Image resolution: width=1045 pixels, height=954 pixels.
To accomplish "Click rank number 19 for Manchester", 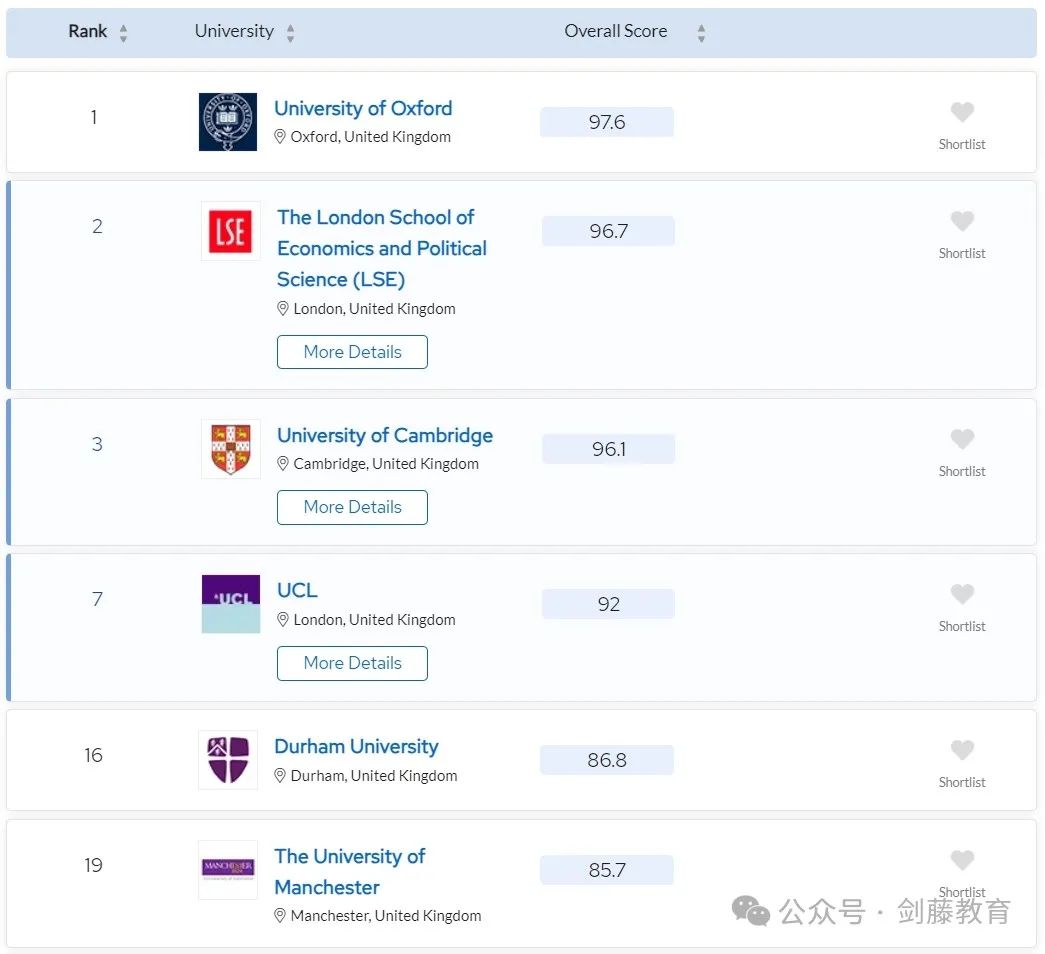I will (x=93, y=865).
